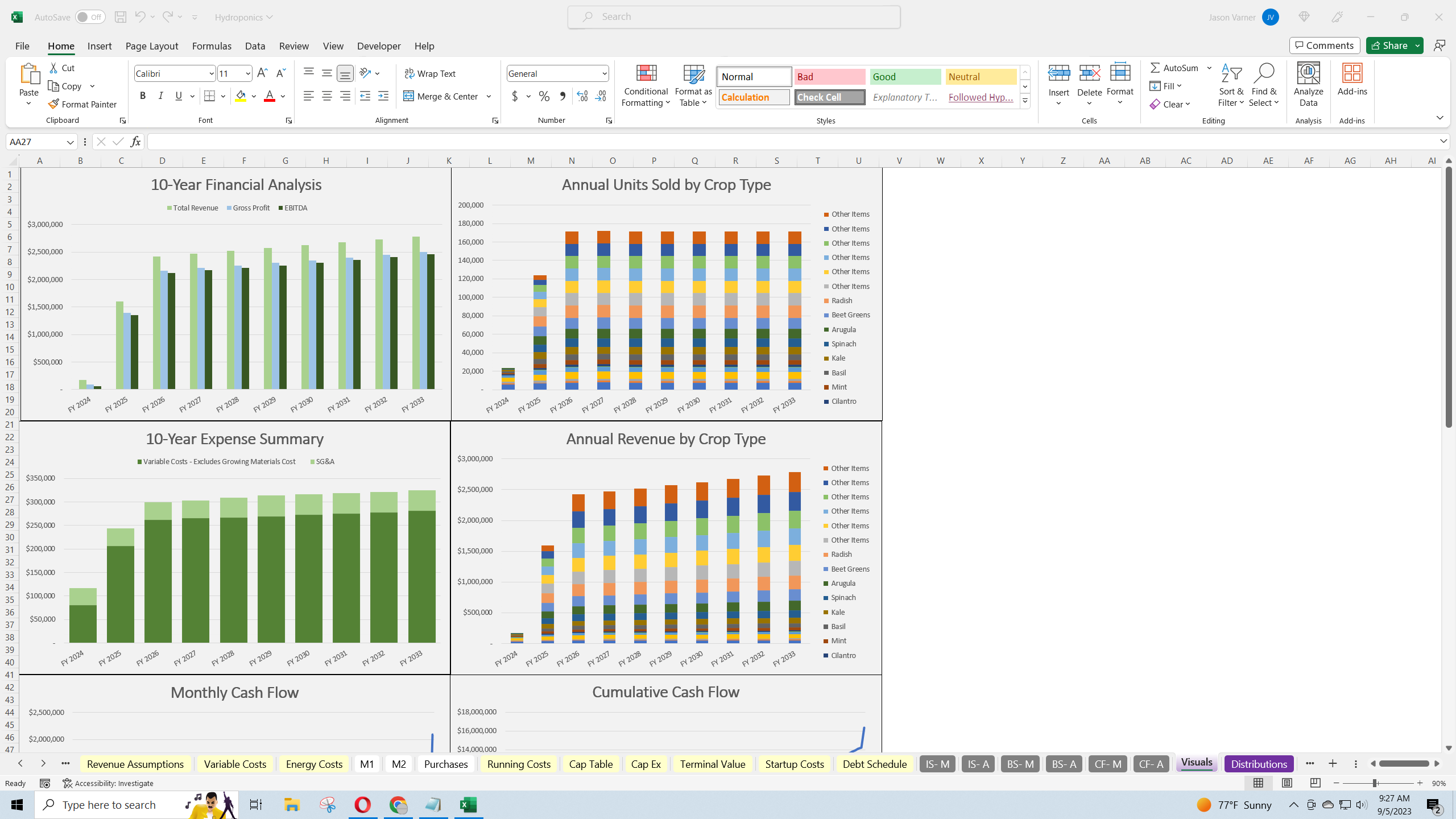
Task: Expand Conditional Formatting menu
Action: tap(646, 85)
